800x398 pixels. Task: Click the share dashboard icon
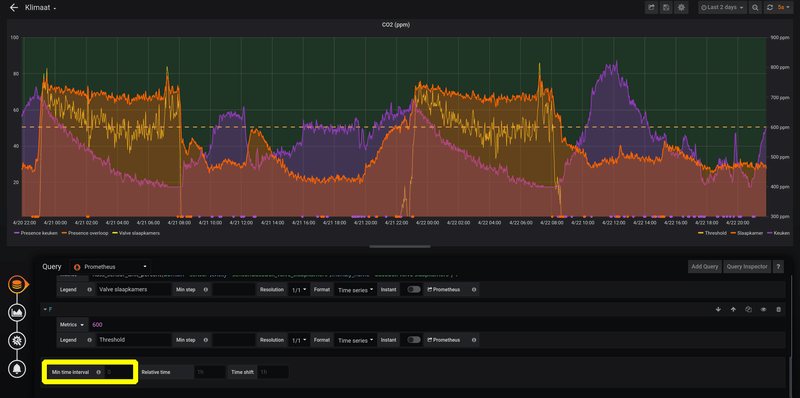point(652,8)
